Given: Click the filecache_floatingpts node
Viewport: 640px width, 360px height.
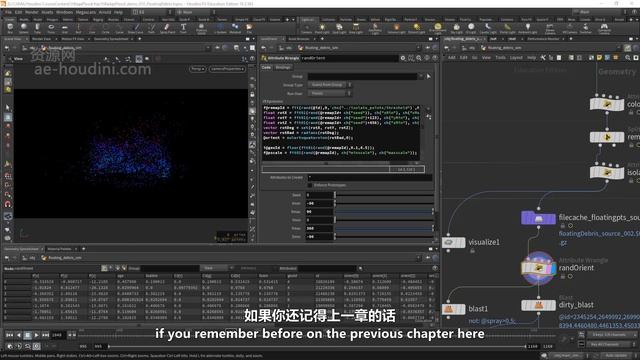Looking at the screenshot, I should click(x=538, y=218).
